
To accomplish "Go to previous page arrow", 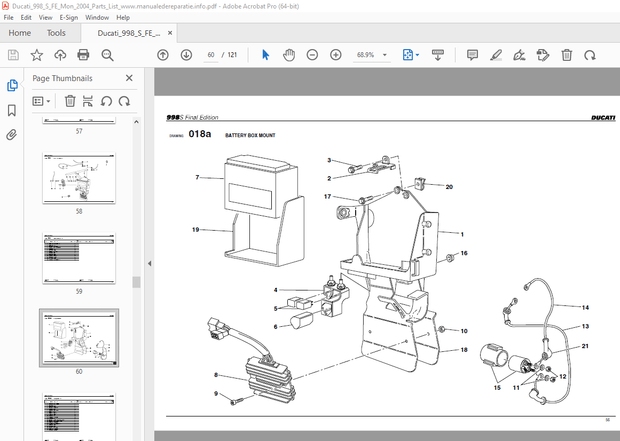I will click(163, 55).
